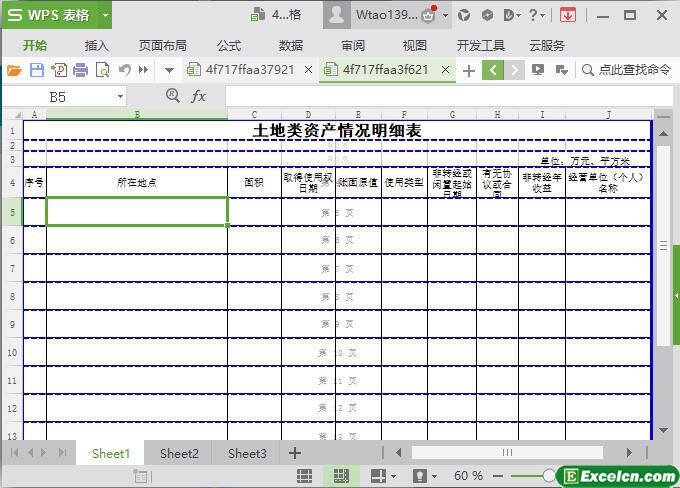Go to previous document tab arrow
Viewport: 680px width, 488px height.
493,70
